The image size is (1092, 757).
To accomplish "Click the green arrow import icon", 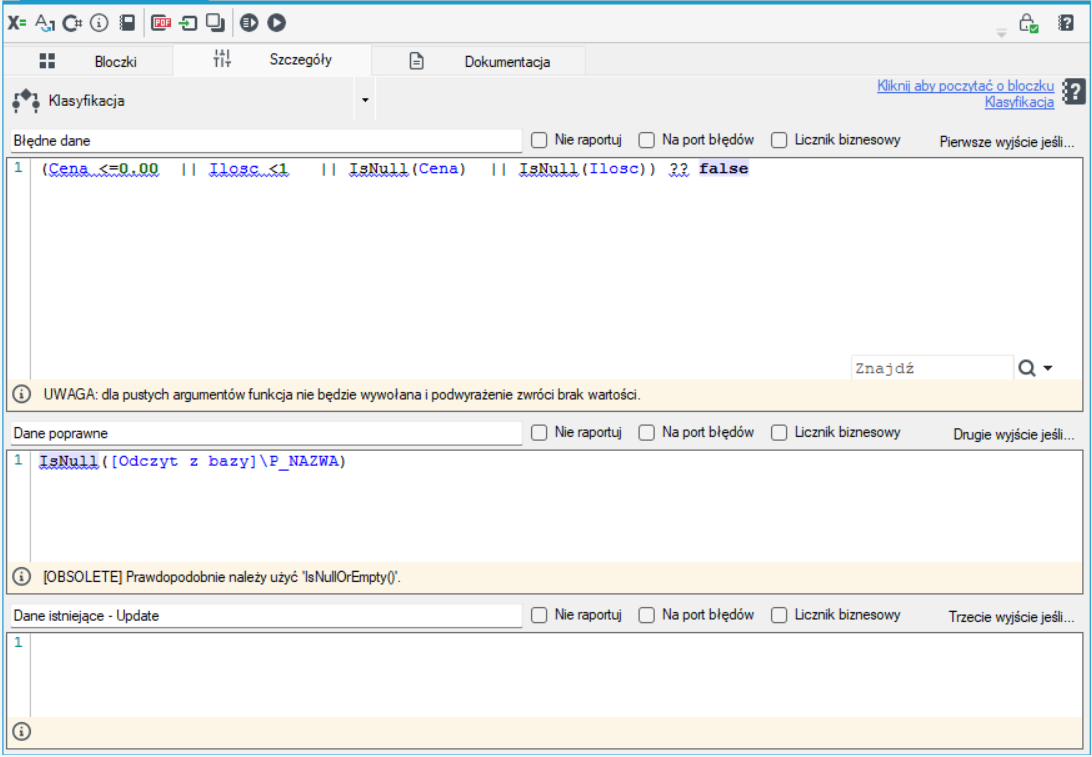I will (188, 23).
